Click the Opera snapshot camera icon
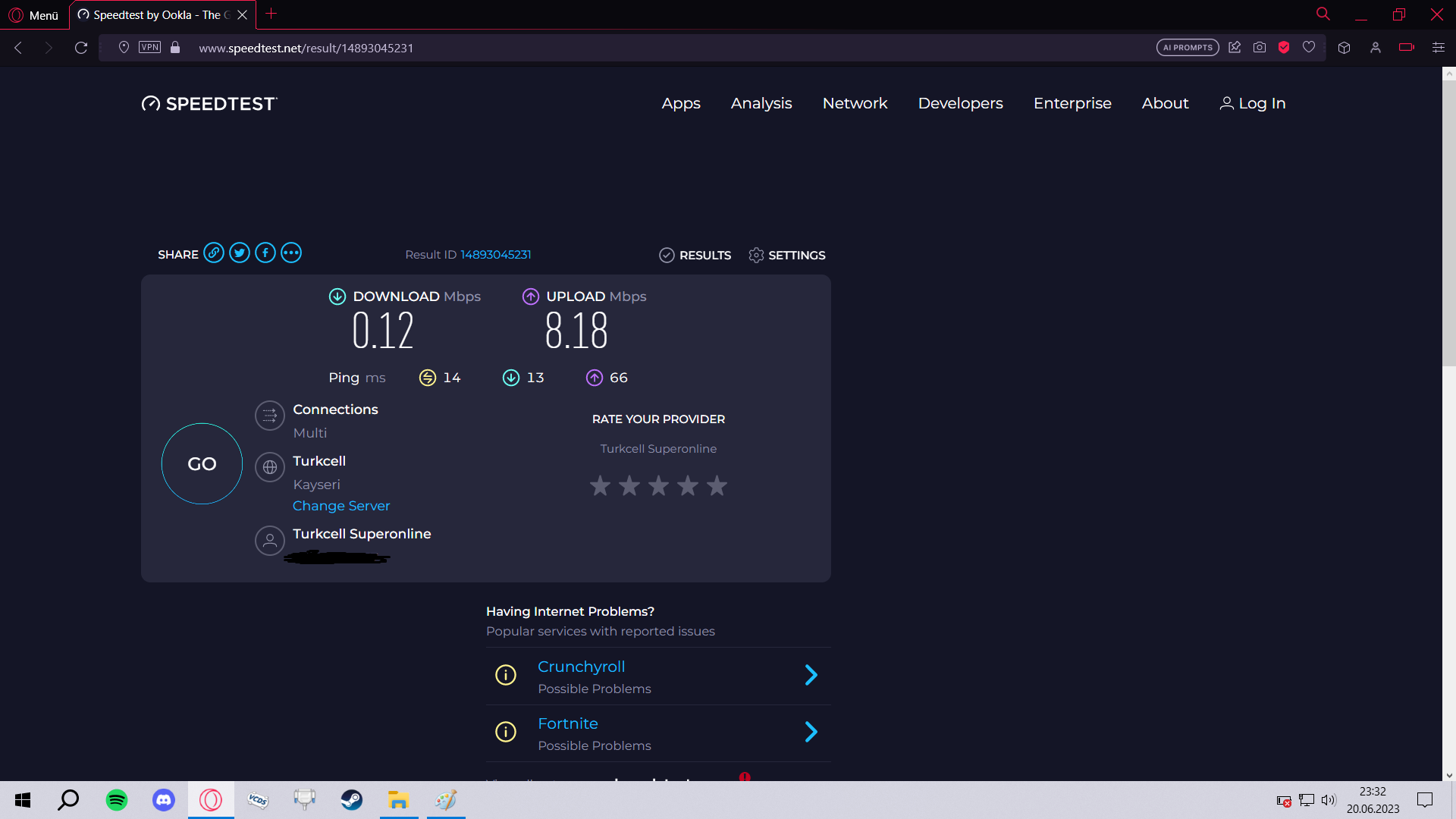The height and width of the screenshot is (819, 1456). pyautogui.click(x=1260, y=48)
